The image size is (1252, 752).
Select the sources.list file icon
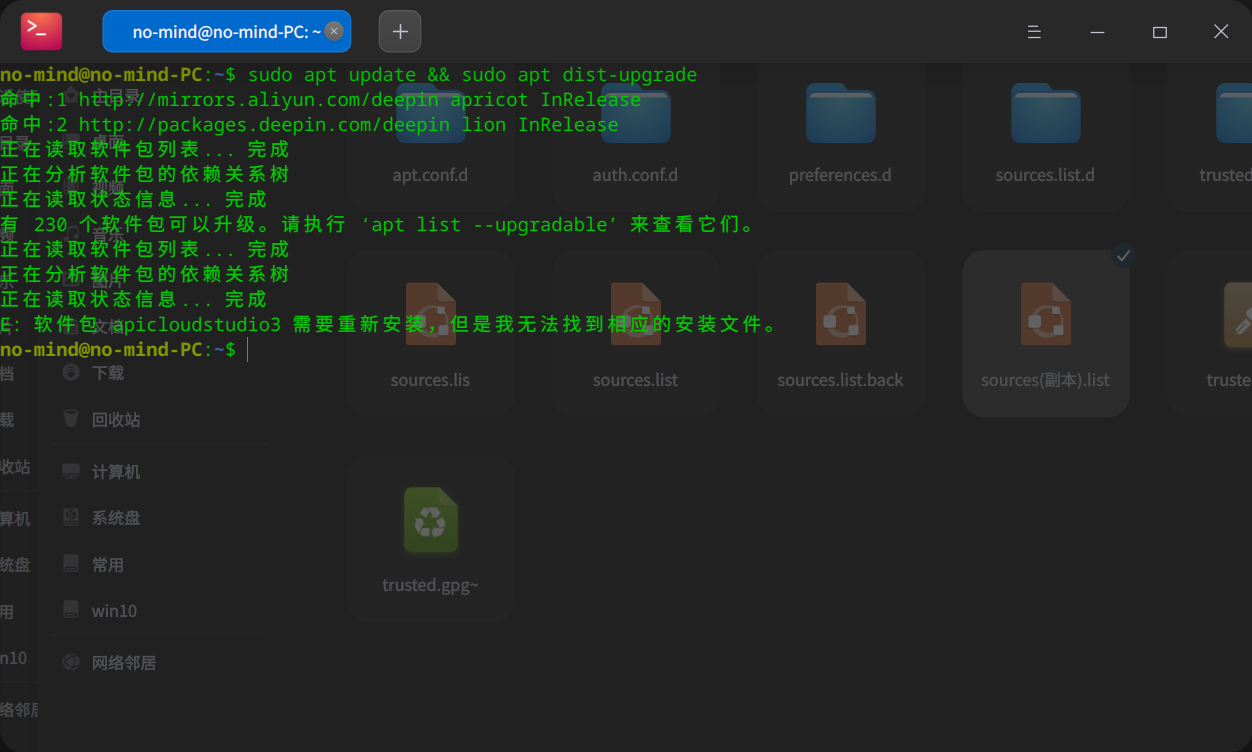click(x=636, y=314)
